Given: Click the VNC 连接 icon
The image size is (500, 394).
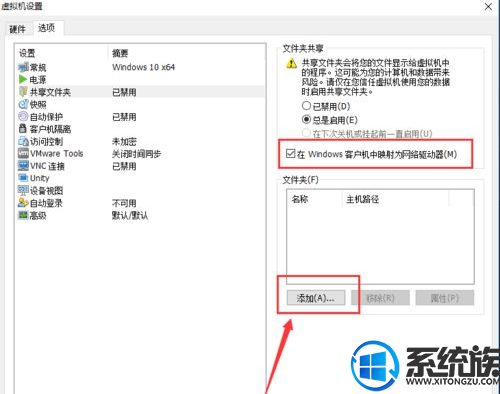Looking at the screenshot, I should 23,166.
